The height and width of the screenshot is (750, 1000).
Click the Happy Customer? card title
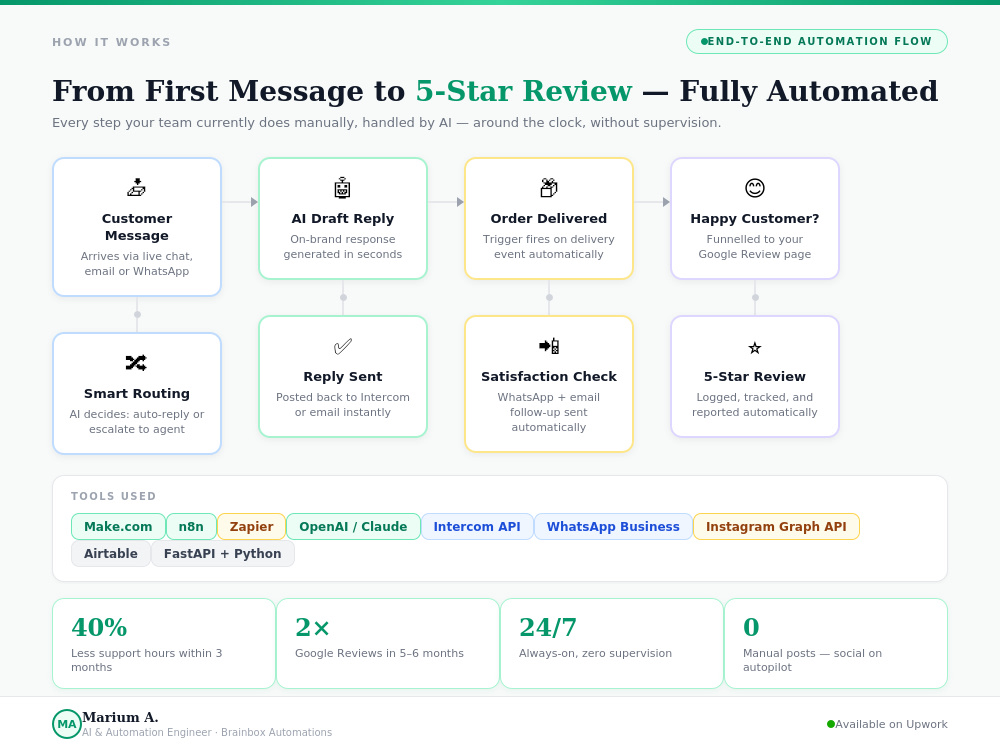754,219
